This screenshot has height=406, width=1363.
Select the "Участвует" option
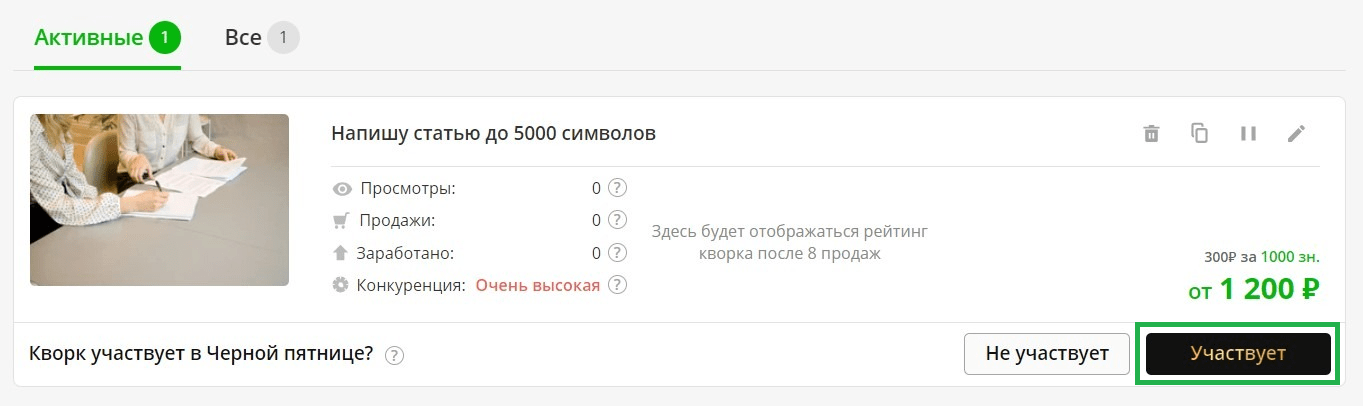1238,354
